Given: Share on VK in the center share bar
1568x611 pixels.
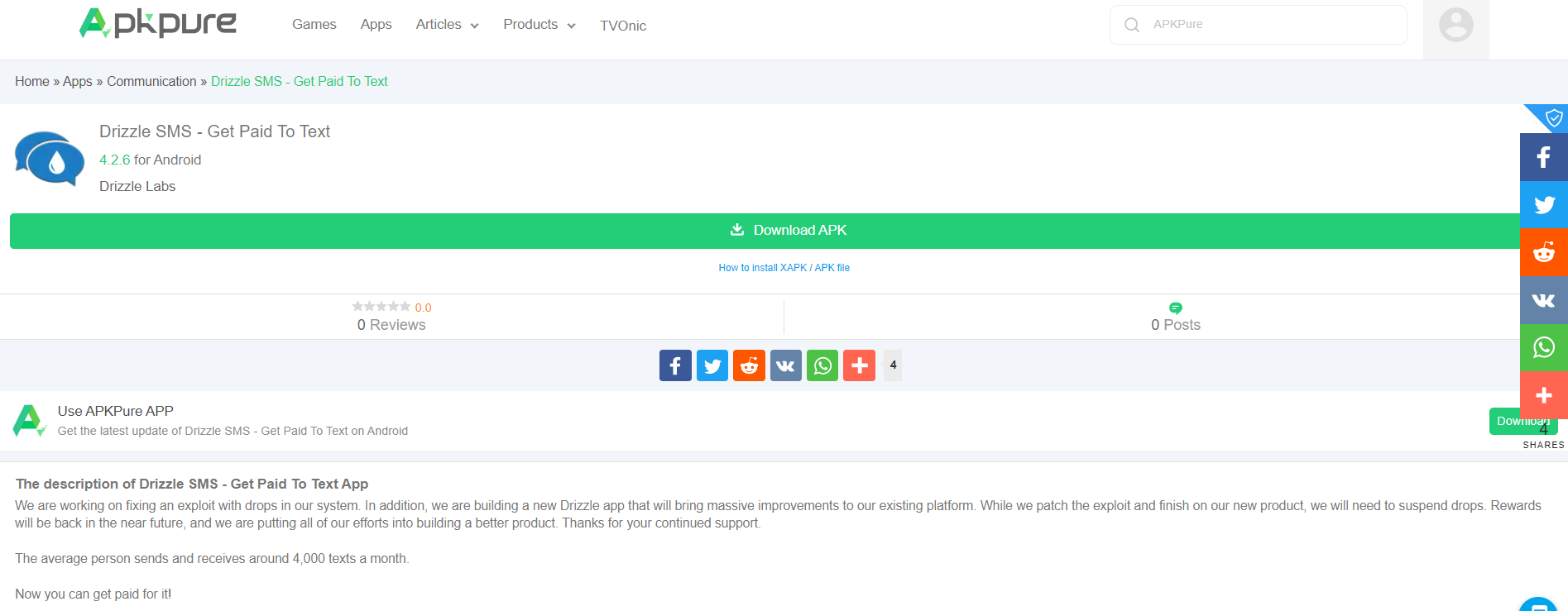Looking at the screenshot, I should point(786,365).
